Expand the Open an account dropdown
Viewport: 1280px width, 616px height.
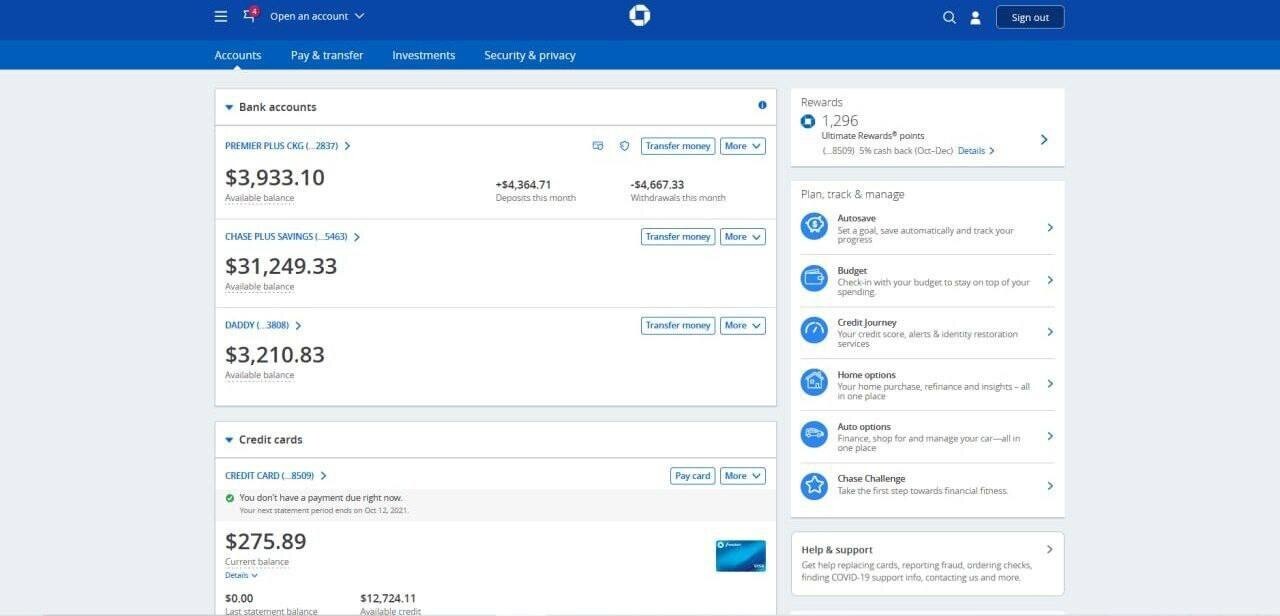pyautogui.click(x=317, y=16)
